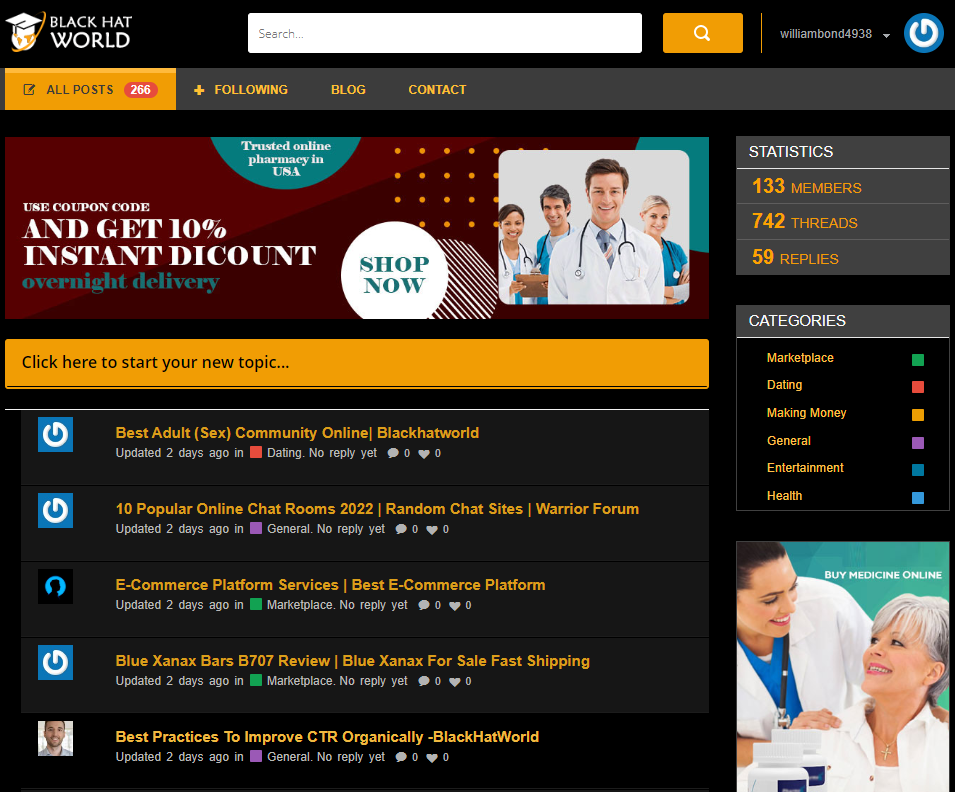
Task: Click here to start your new topic
Action: (357, 363)
